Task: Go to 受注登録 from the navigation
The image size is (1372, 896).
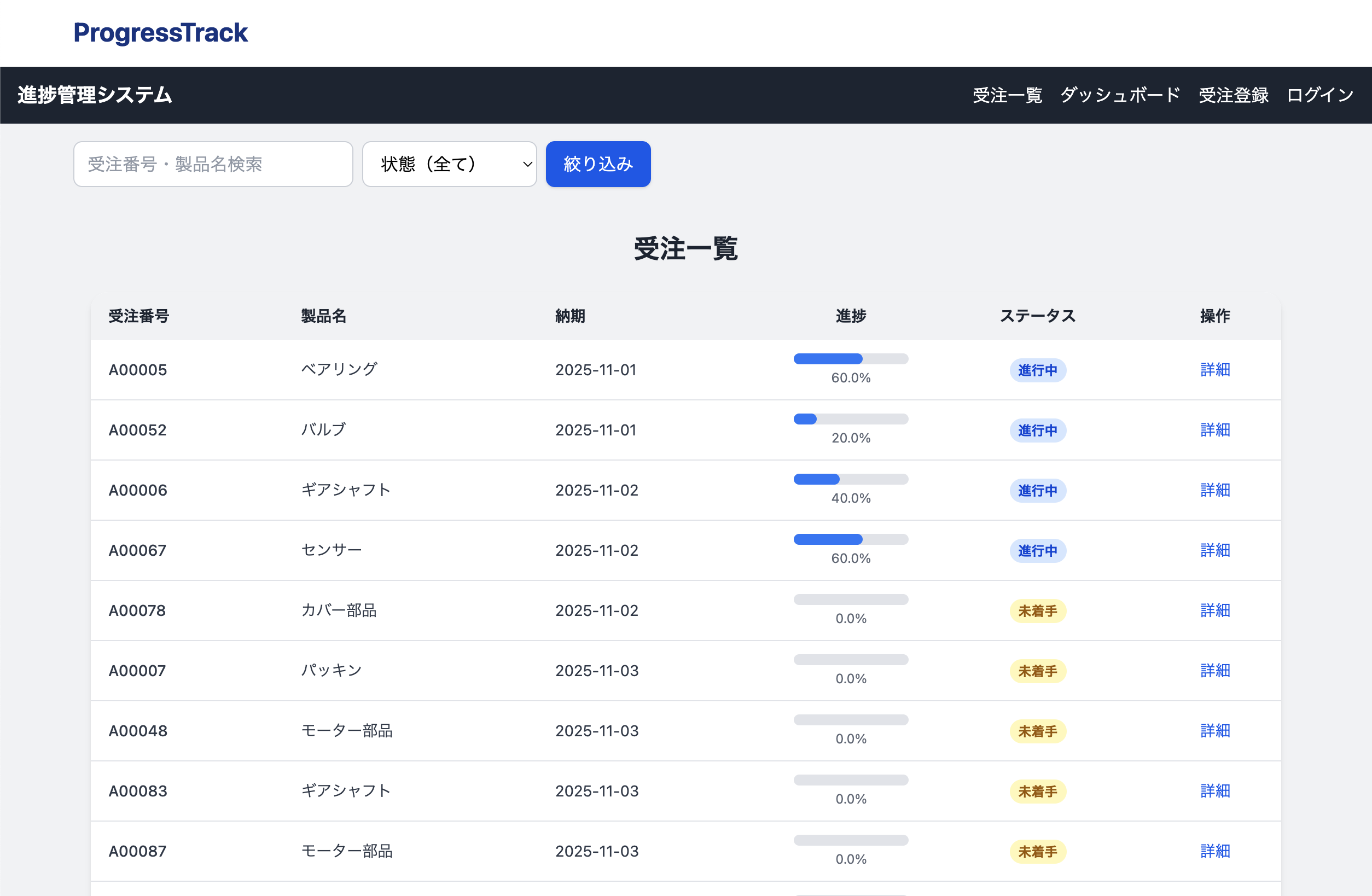Action: [1233, 95]
